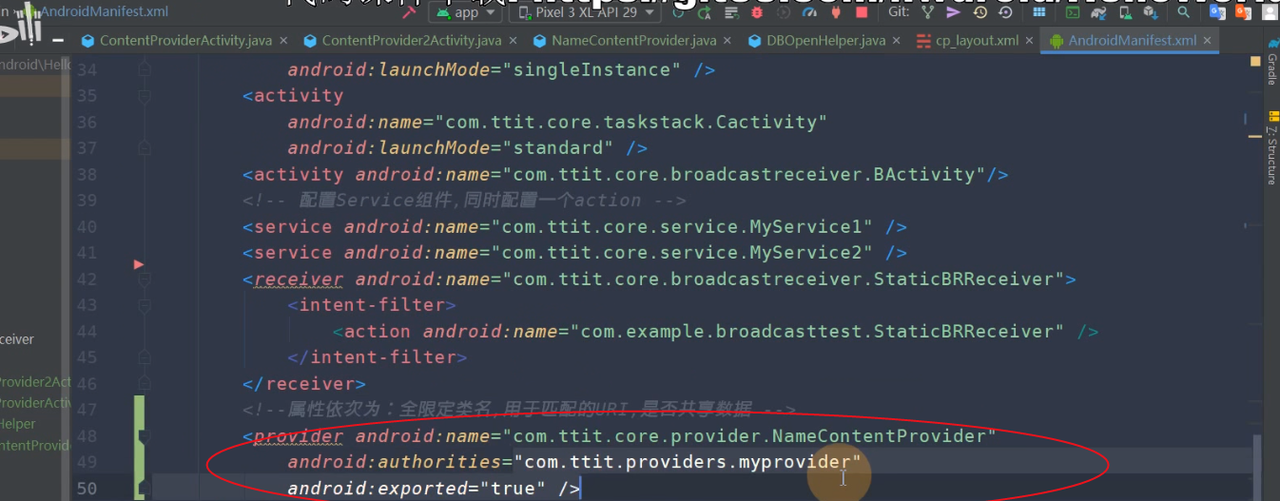Open the Project Structure grid icon

pyautogui.click(x=1038, y=13)
